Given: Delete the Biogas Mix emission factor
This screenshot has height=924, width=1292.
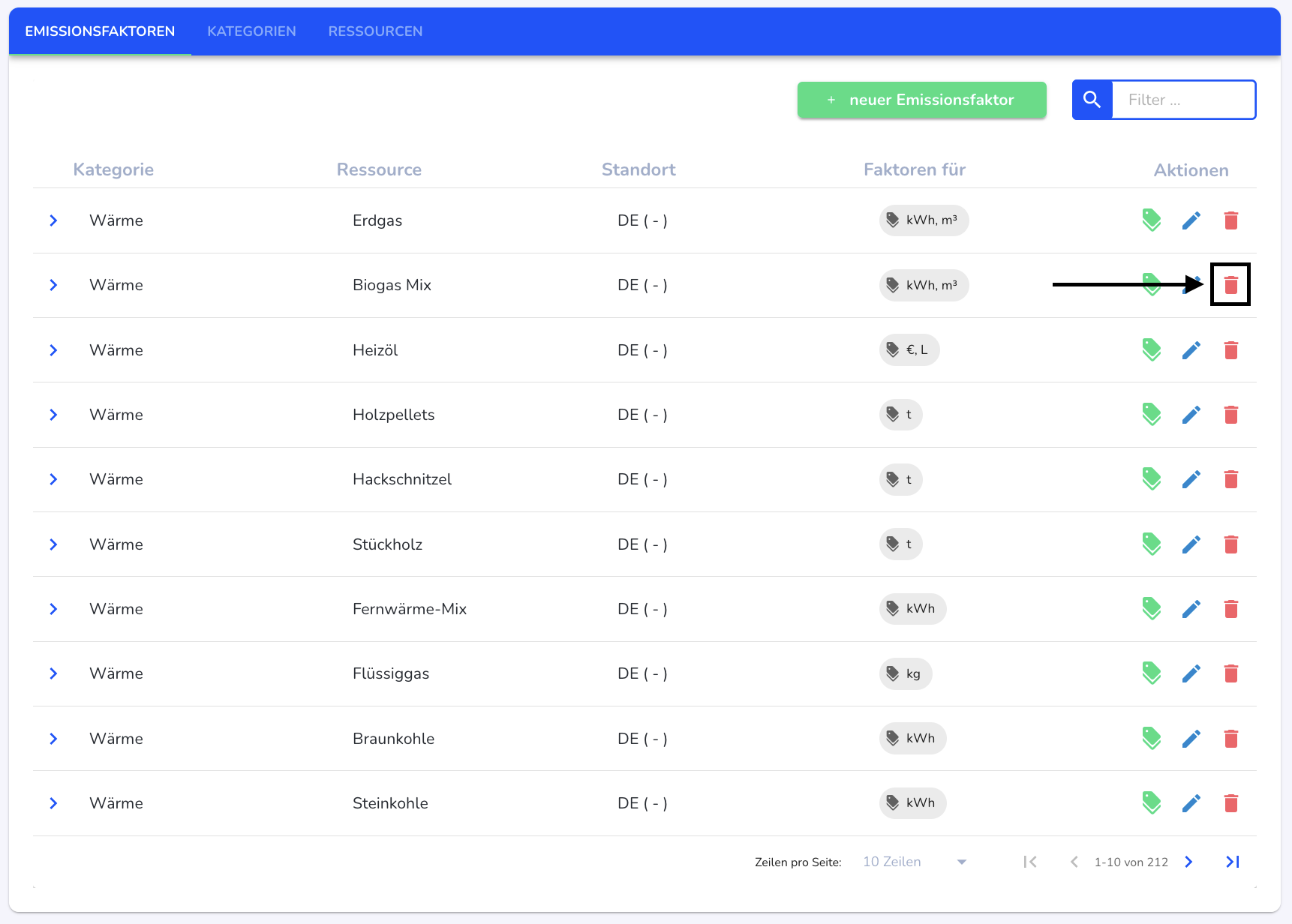Looking at the screenshot, I should click(1230, 285).
